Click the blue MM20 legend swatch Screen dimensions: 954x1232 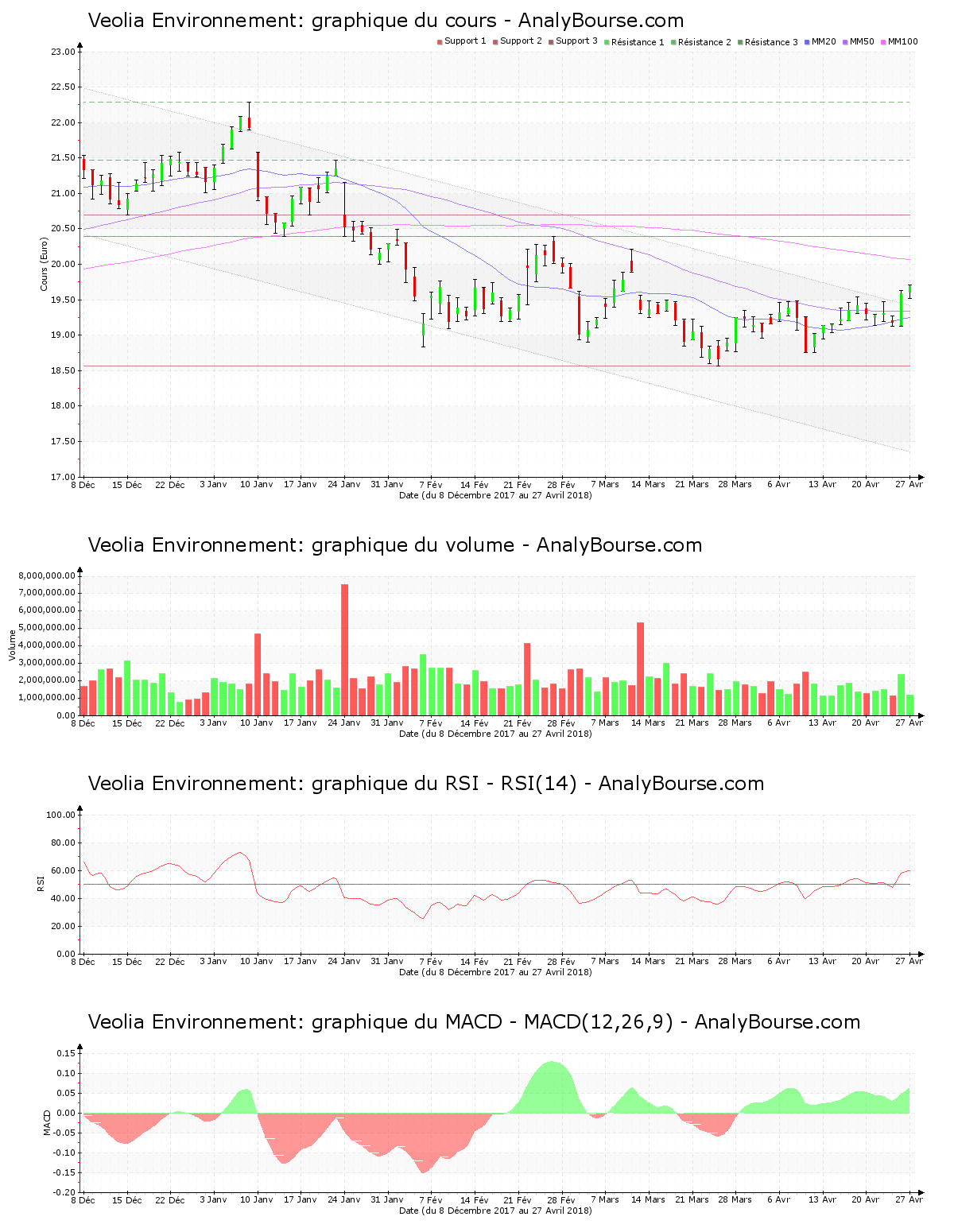[x=808, y=41]
